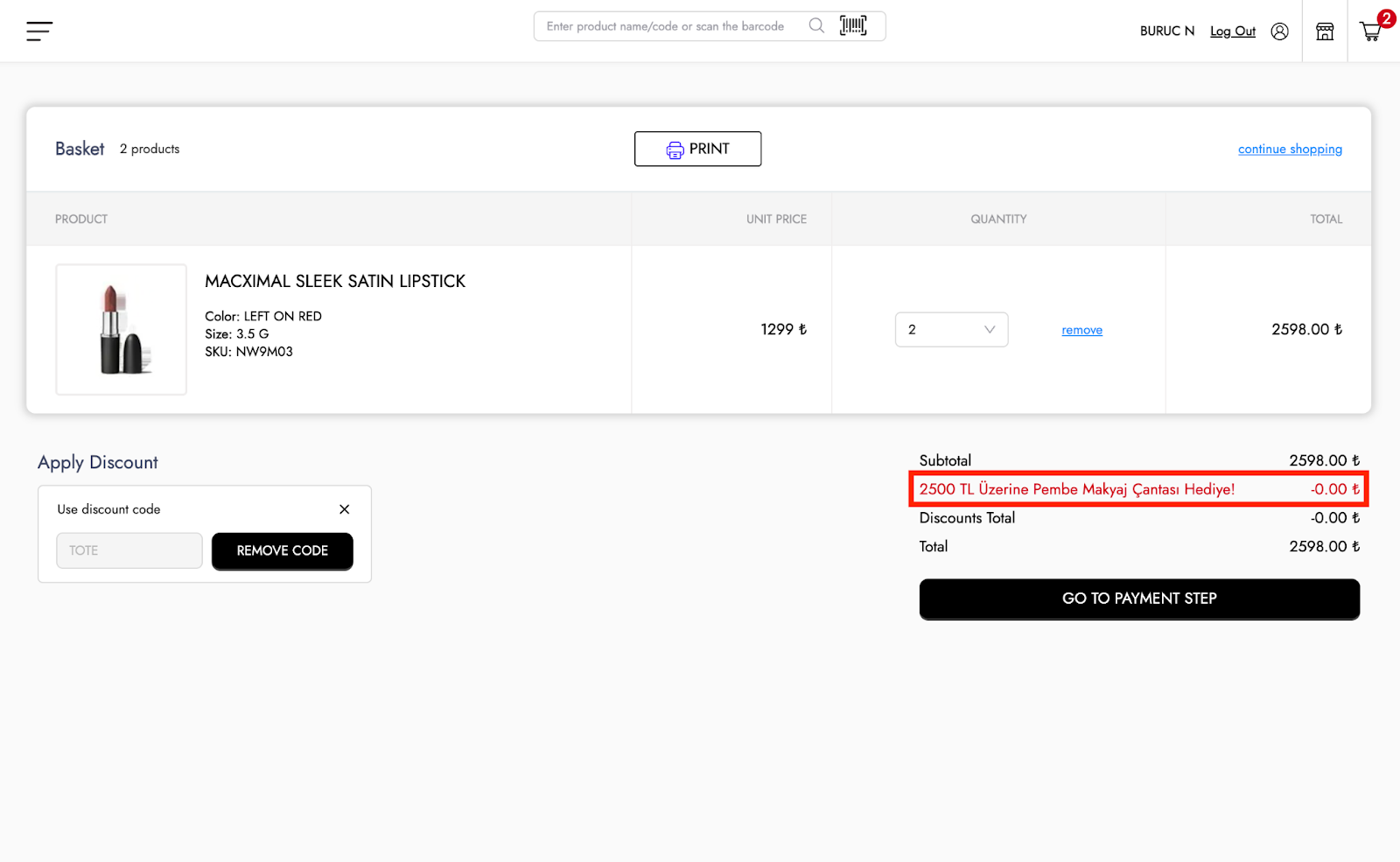
Task: Close the discount code box
Action: [344, 509]
